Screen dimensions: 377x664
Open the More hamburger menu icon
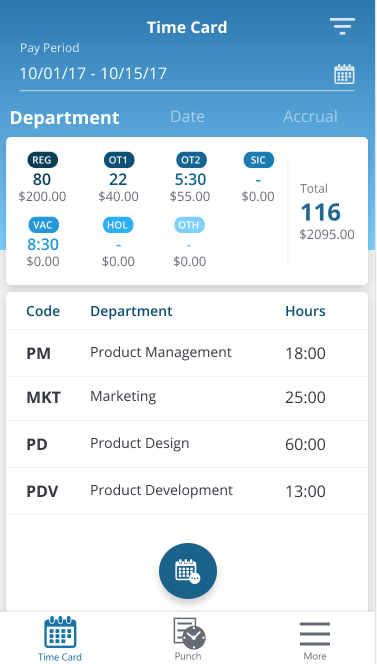point(315,634)
